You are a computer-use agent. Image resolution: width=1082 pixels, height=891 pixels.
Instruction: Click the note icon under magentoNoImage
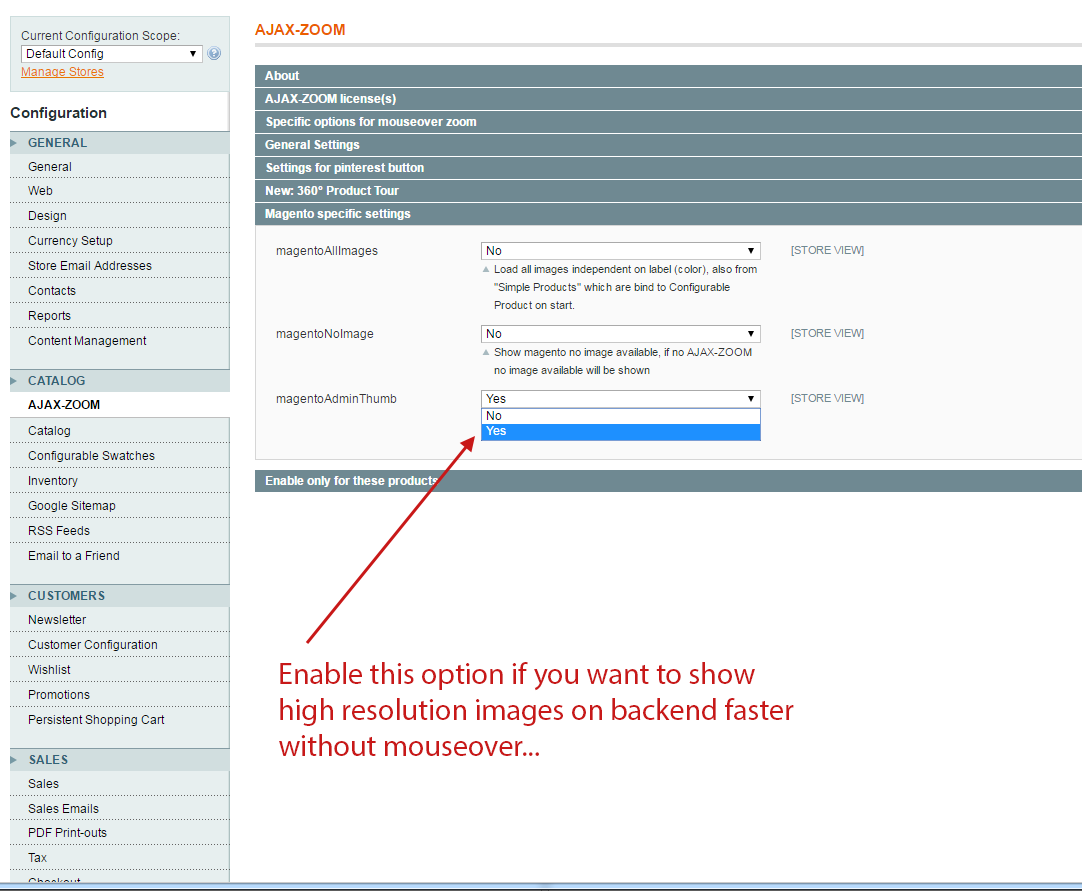(x=486, y=352)
